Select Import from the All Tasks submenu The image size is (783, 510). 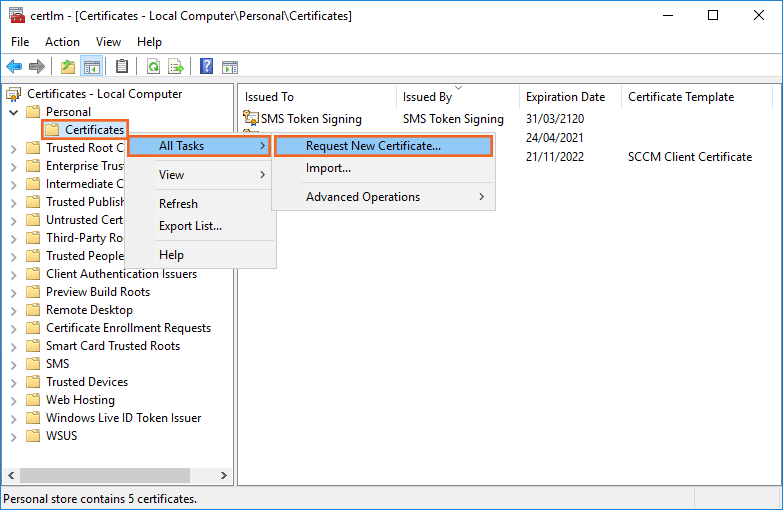coord(328,168)
